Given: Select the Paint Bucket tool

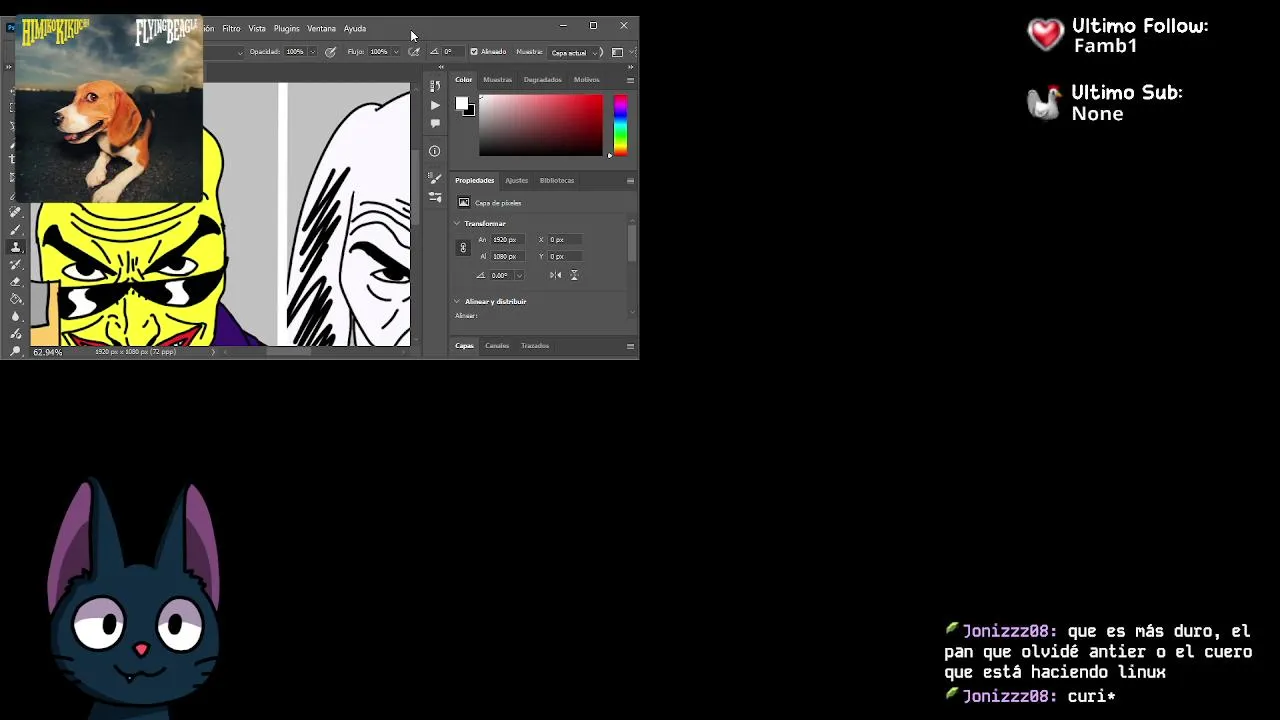Looking at the screenshot, I should click(x=15, y=298).
